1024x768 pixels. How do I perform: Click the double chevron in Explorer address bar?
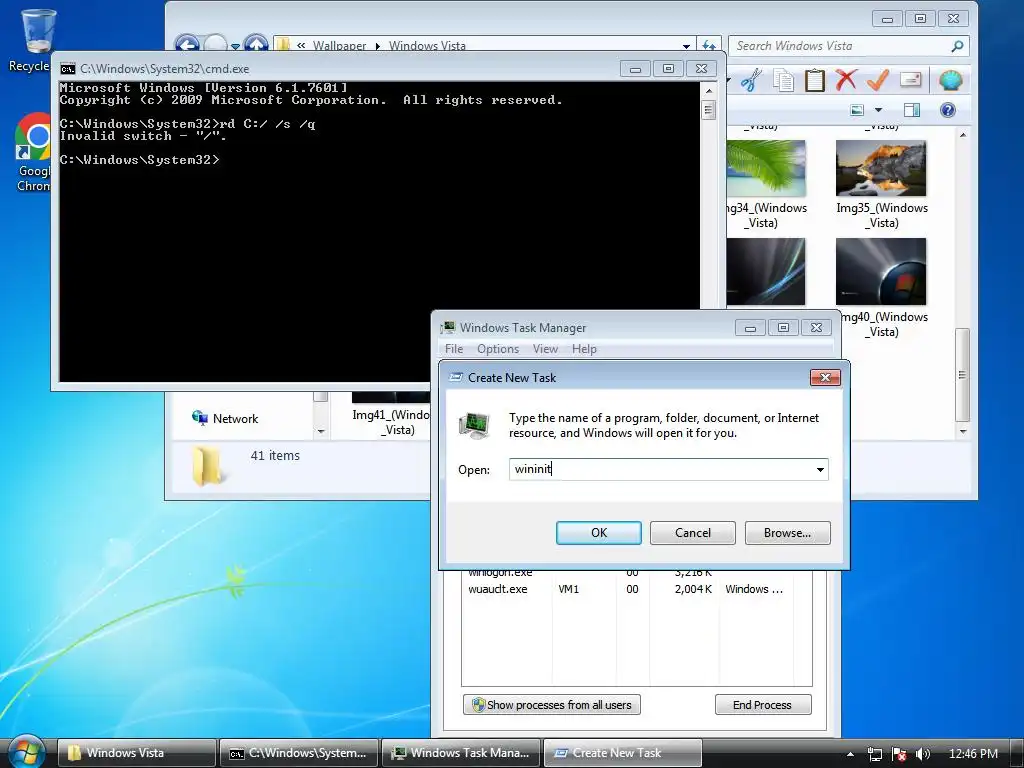[x=301, y=45]
